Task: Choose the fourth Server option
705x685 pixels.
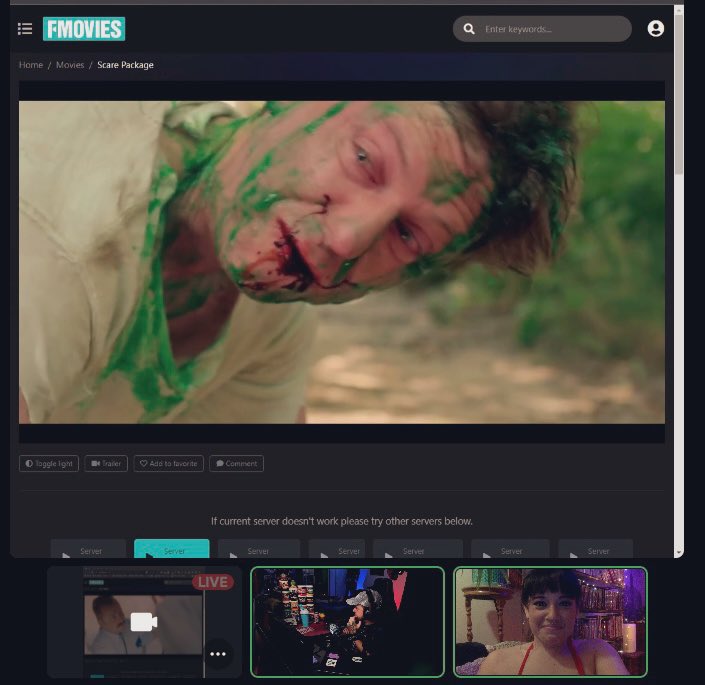Action: [337, 549]
